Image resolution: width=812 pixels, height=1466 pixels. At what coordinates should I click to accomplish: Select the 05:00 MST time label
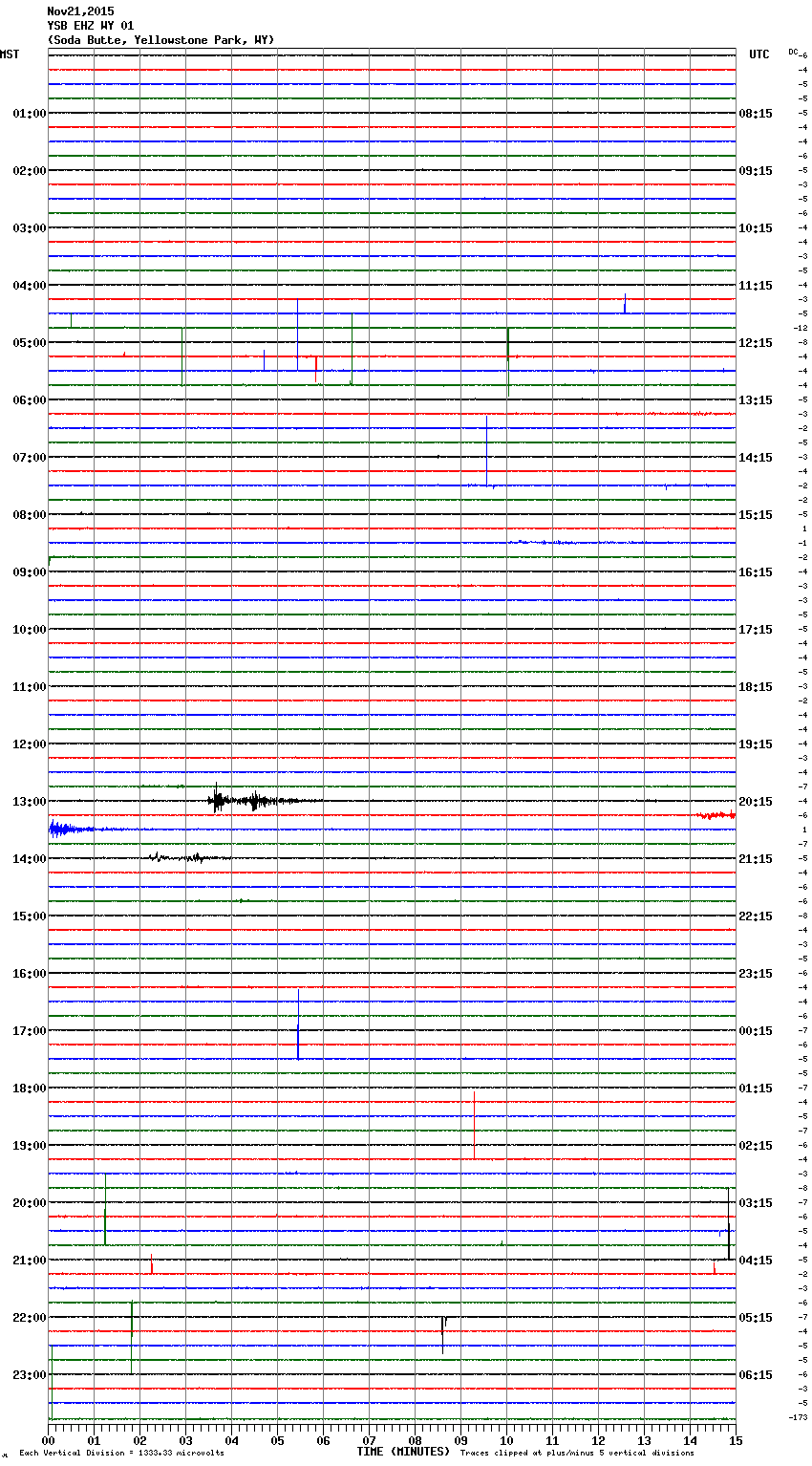point(30,343)
